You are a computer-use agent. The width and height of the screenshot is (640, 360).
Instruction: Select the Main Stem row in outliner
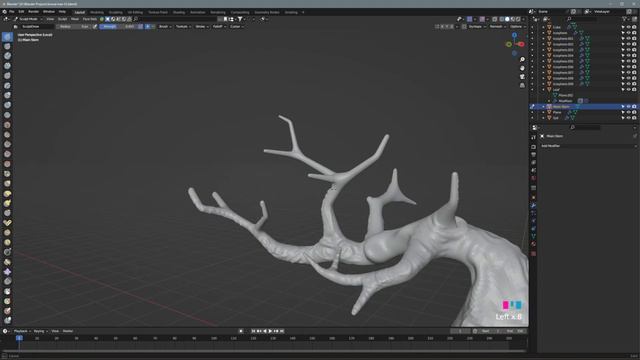tap(584, 107)
